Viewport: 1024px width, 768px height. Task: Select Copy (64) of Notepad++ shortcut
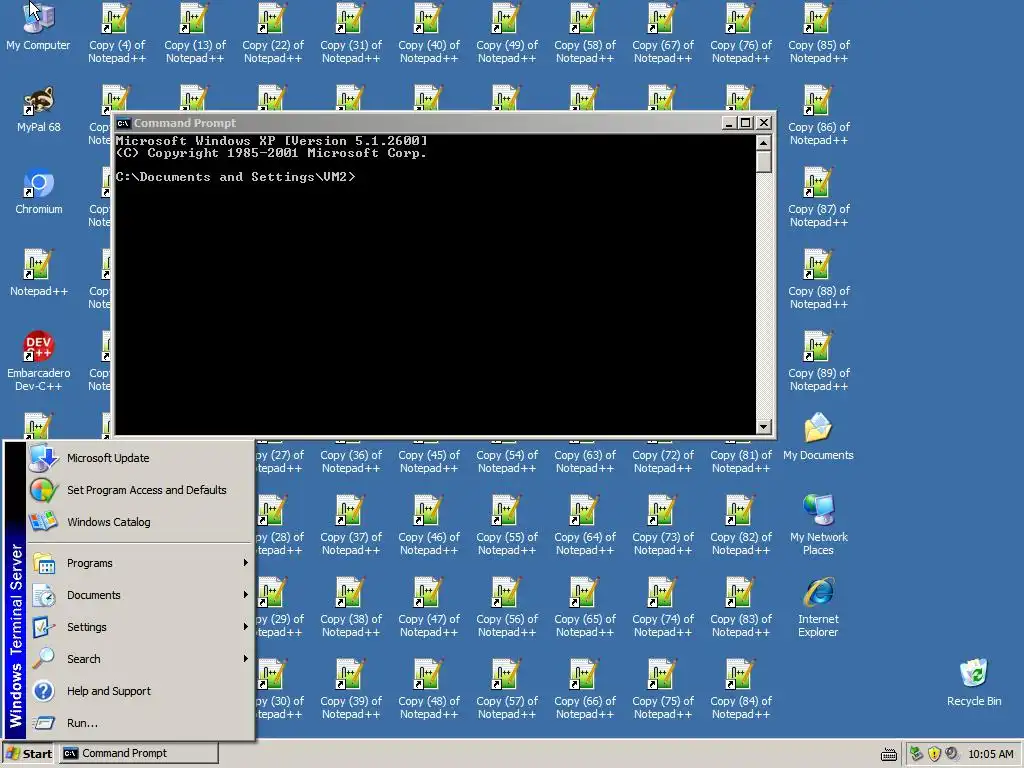tap(584, 526)
